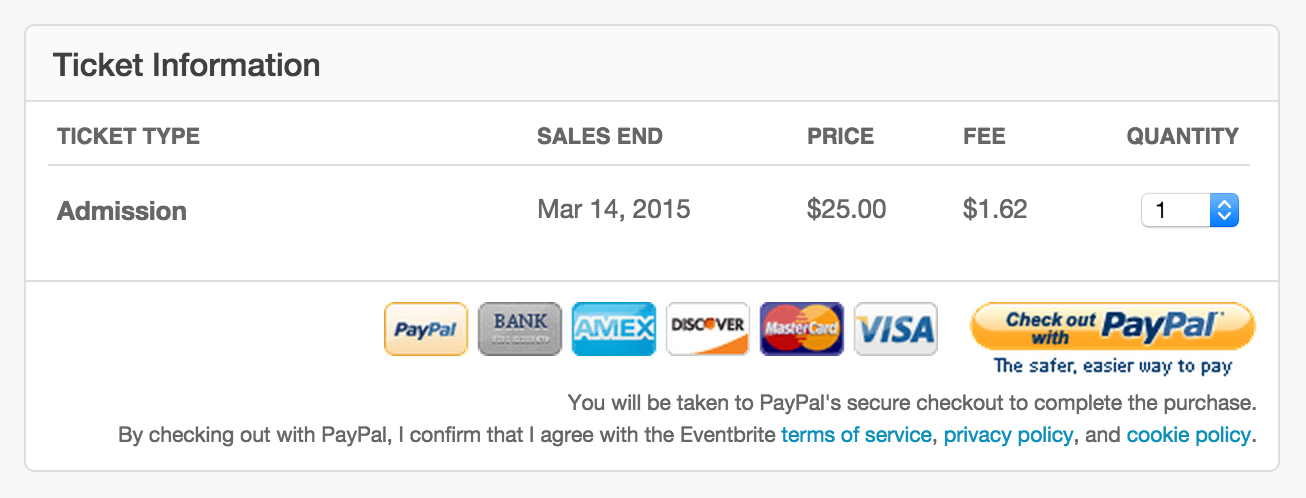Click the Admission ticket type label
Image resolution: width=1306 pixels, height=498 pixels.
click(x=122, y=211)
